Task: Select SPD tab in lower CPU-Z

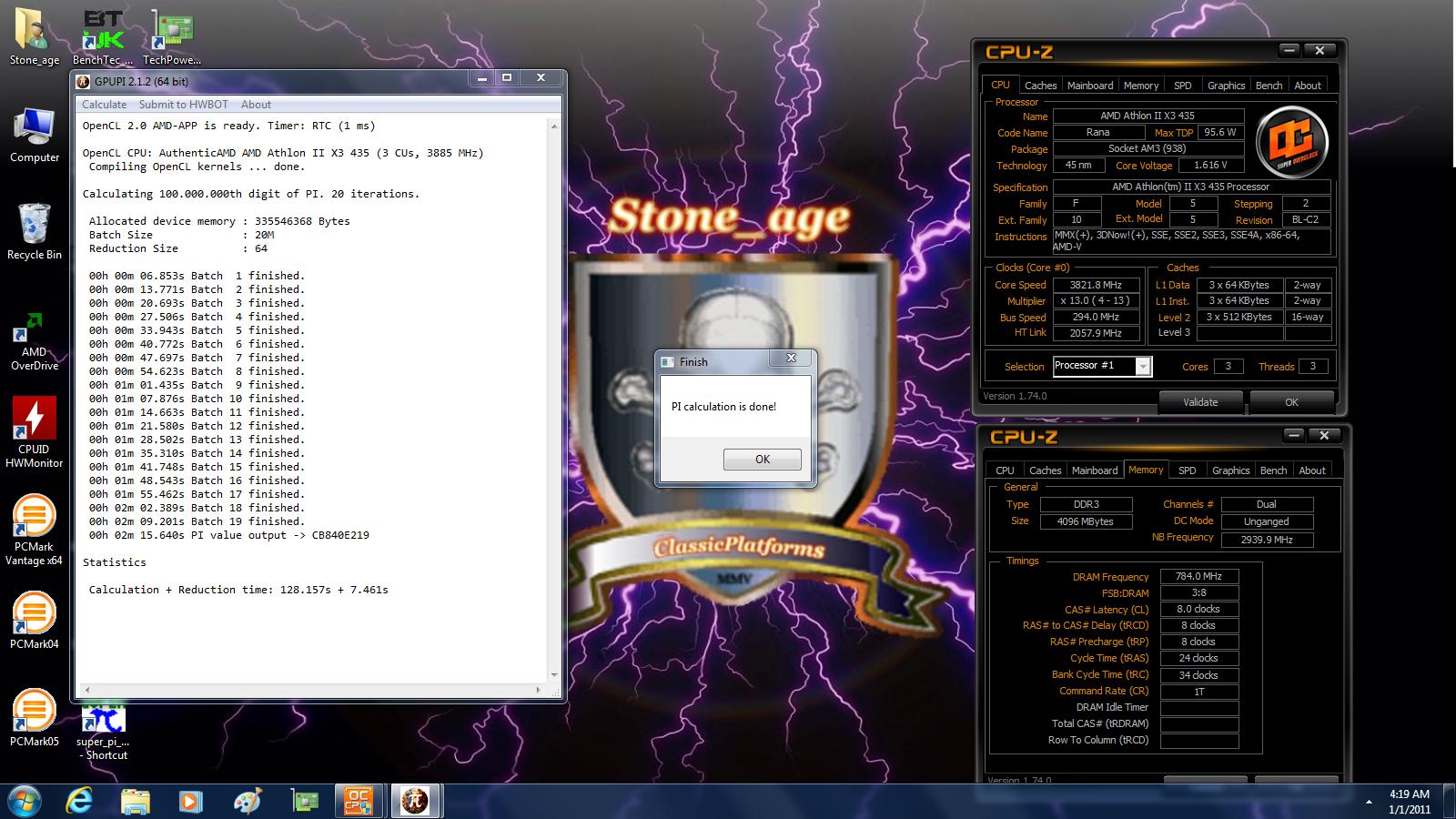Action: coord(1187,470)
